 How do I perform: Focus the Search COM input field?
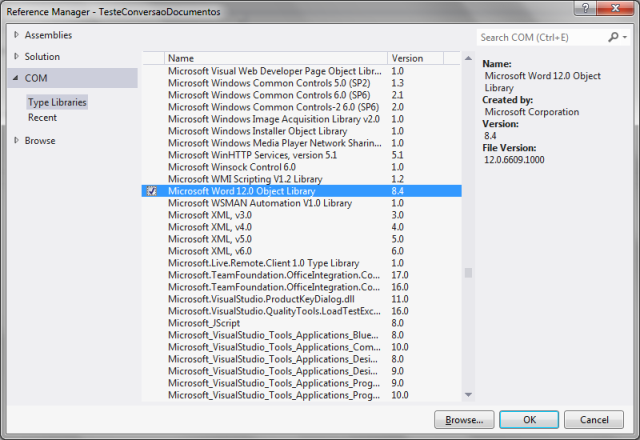click(x=540, y=37)
